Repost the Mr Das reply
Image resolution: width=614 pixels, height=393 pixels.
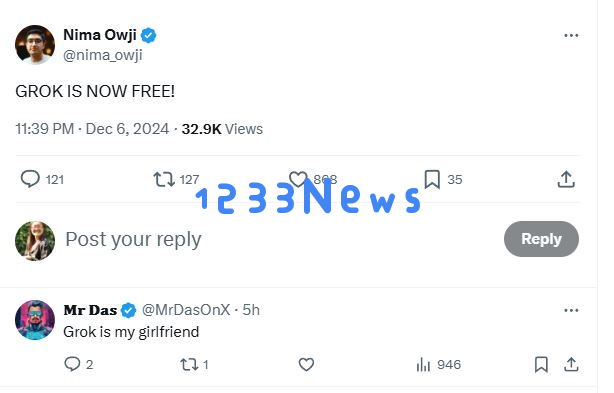189,364
